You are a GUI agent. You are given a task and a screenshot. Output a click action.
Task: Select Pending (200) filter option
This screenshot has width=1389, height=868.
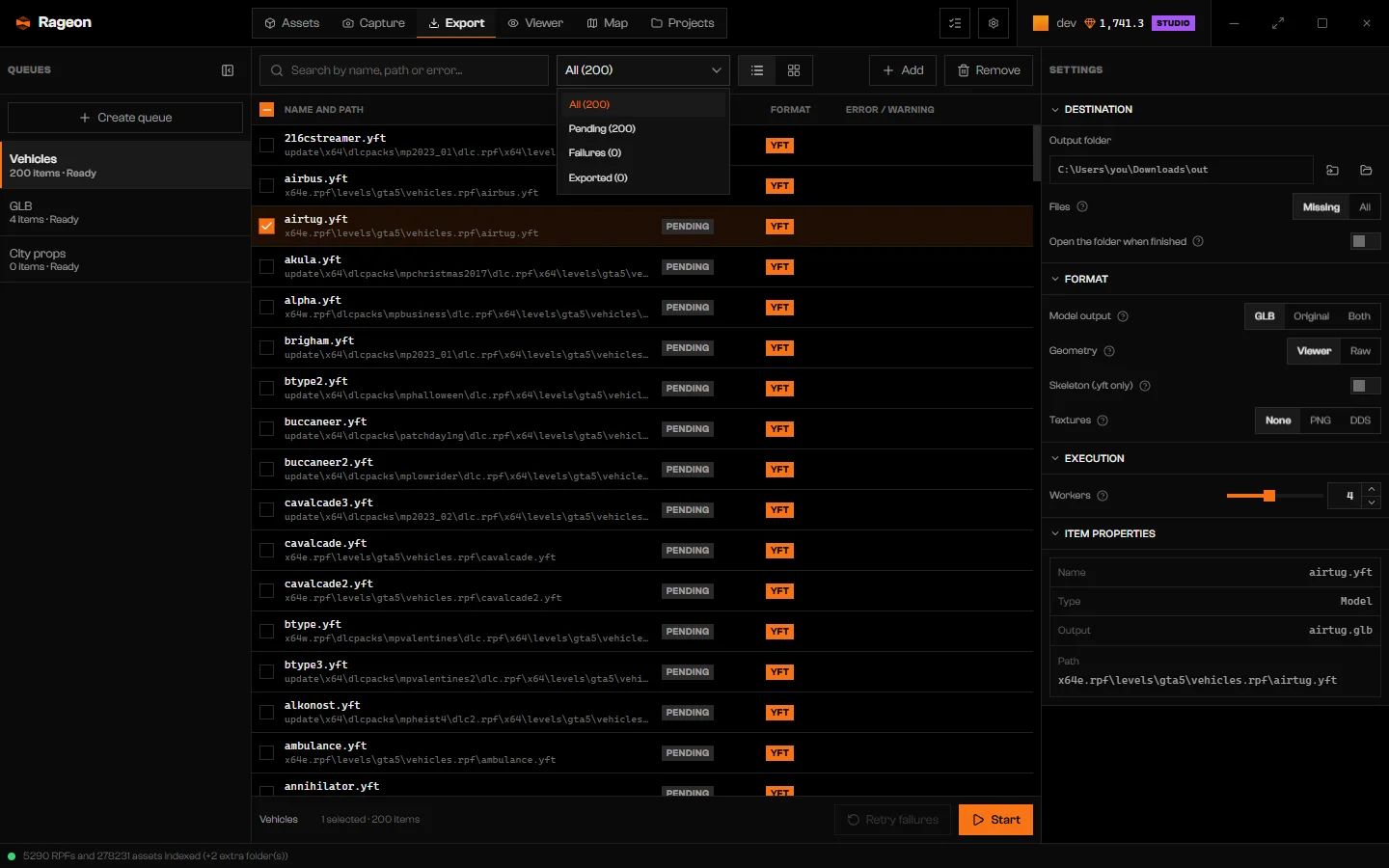click(643, 129)
